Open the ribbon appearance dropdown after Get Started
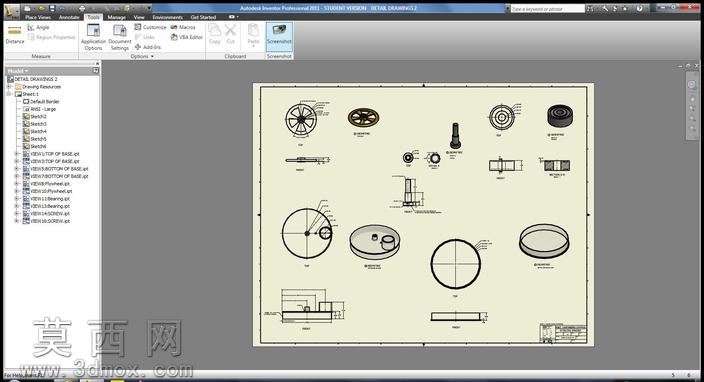The height and width of the screenshot is (382, 704). click(x=233, y=17)
